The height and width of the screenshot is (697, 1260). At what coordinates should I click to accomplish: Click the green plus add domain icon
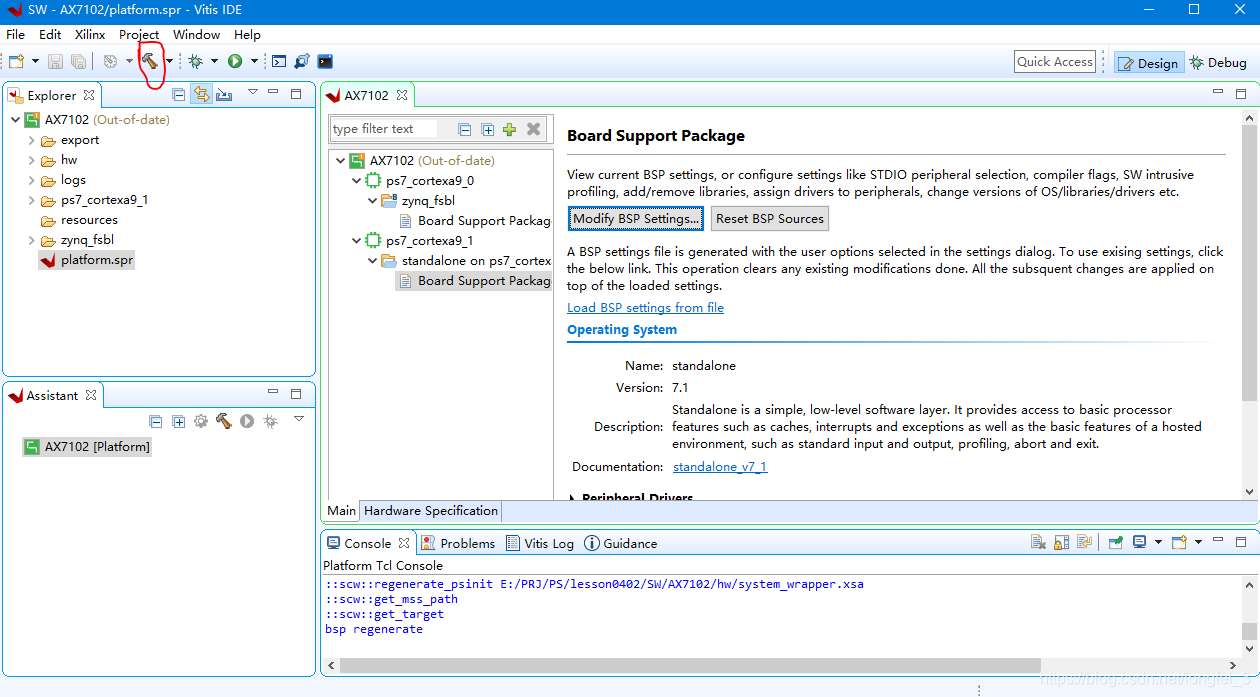[x=510, y=129]
